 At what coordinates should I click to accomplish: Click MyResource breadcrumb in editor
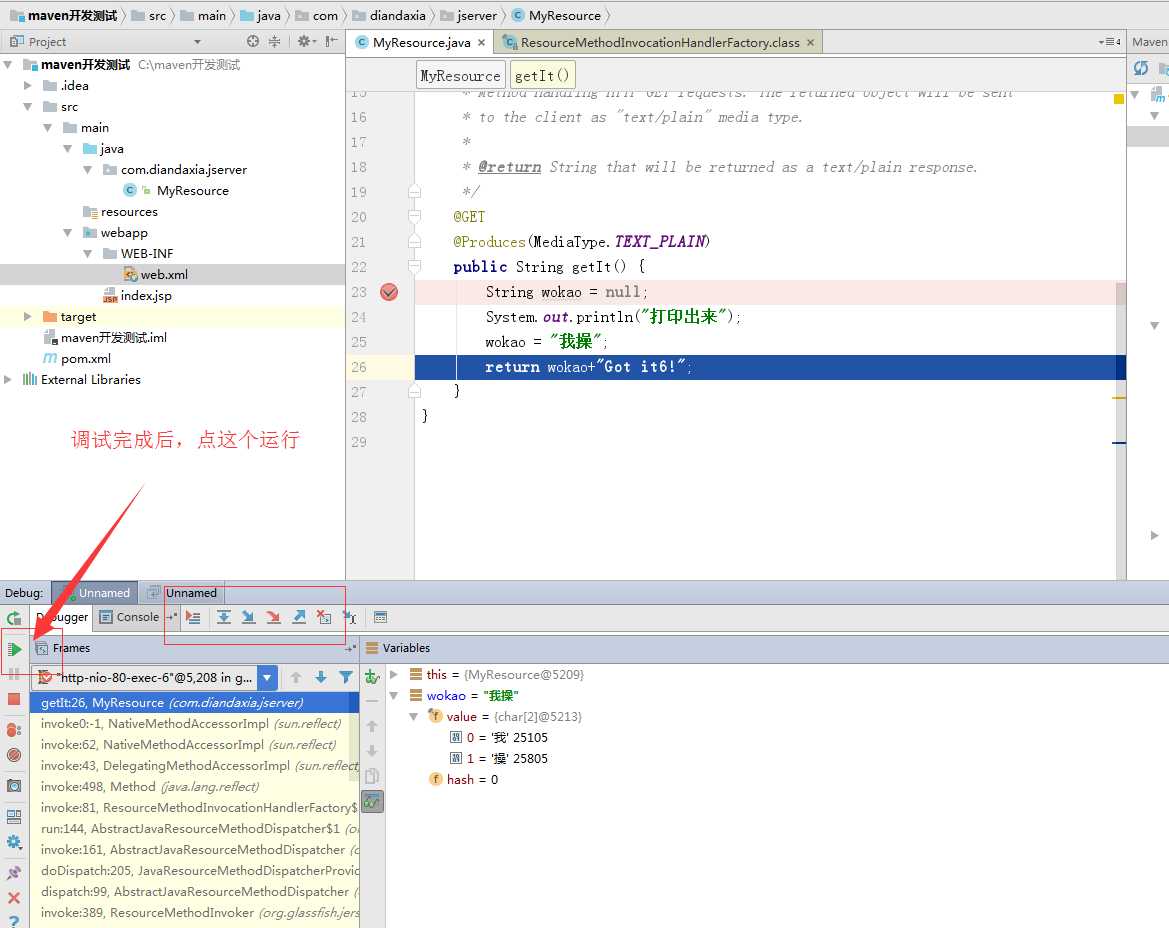460,75
